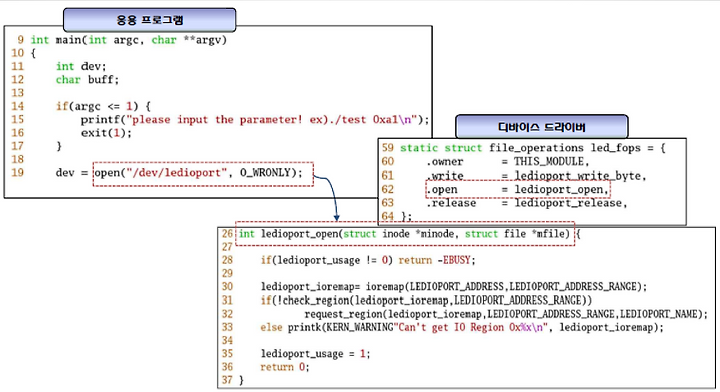Click the 디바이스 드라이버 title label
This screenshot has height=392, width=720.
(x=541, y=127)
